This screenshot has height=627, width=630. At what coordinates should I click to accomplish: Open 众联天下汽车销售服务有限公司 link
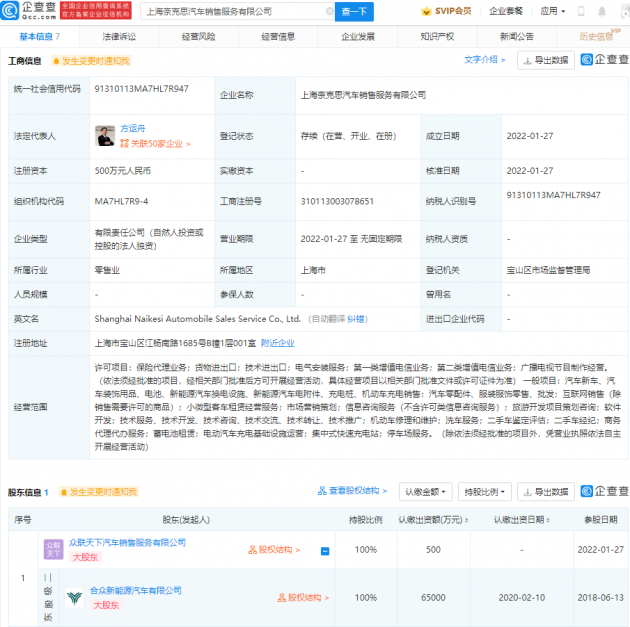[127, 543]
